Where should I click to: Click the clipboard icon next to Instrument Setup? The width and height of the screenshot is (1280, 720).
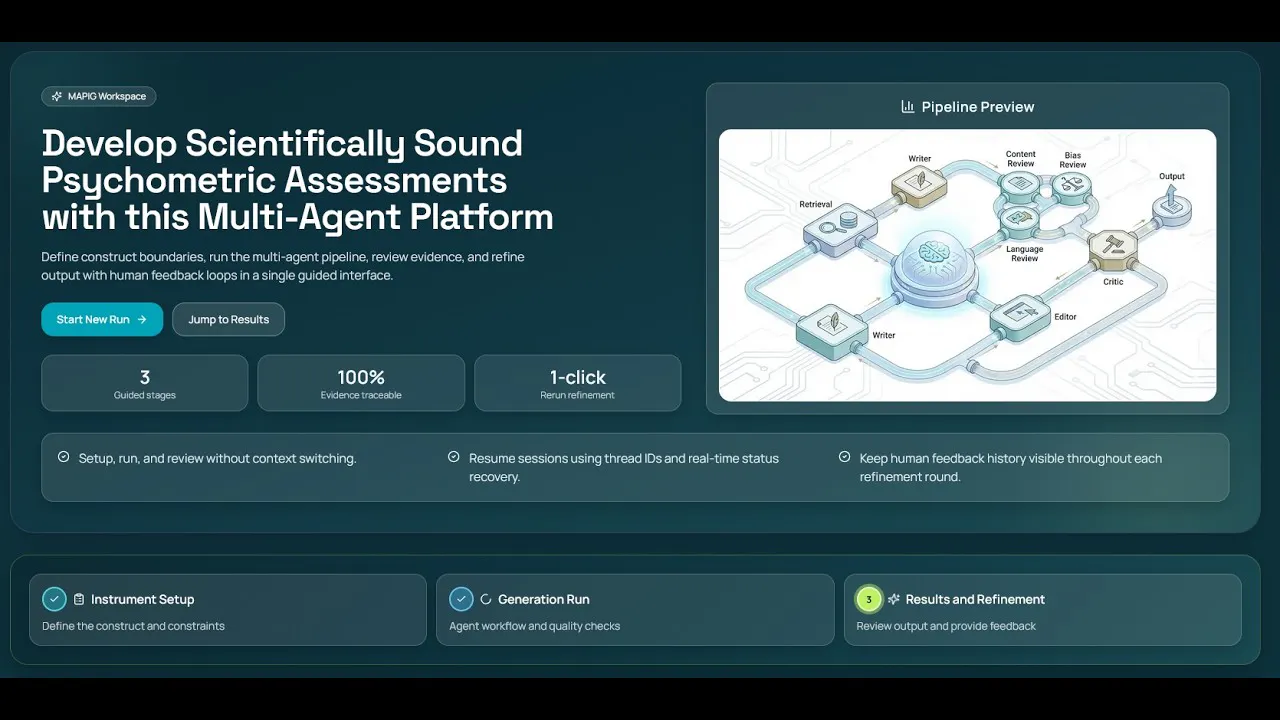[79, 600]
